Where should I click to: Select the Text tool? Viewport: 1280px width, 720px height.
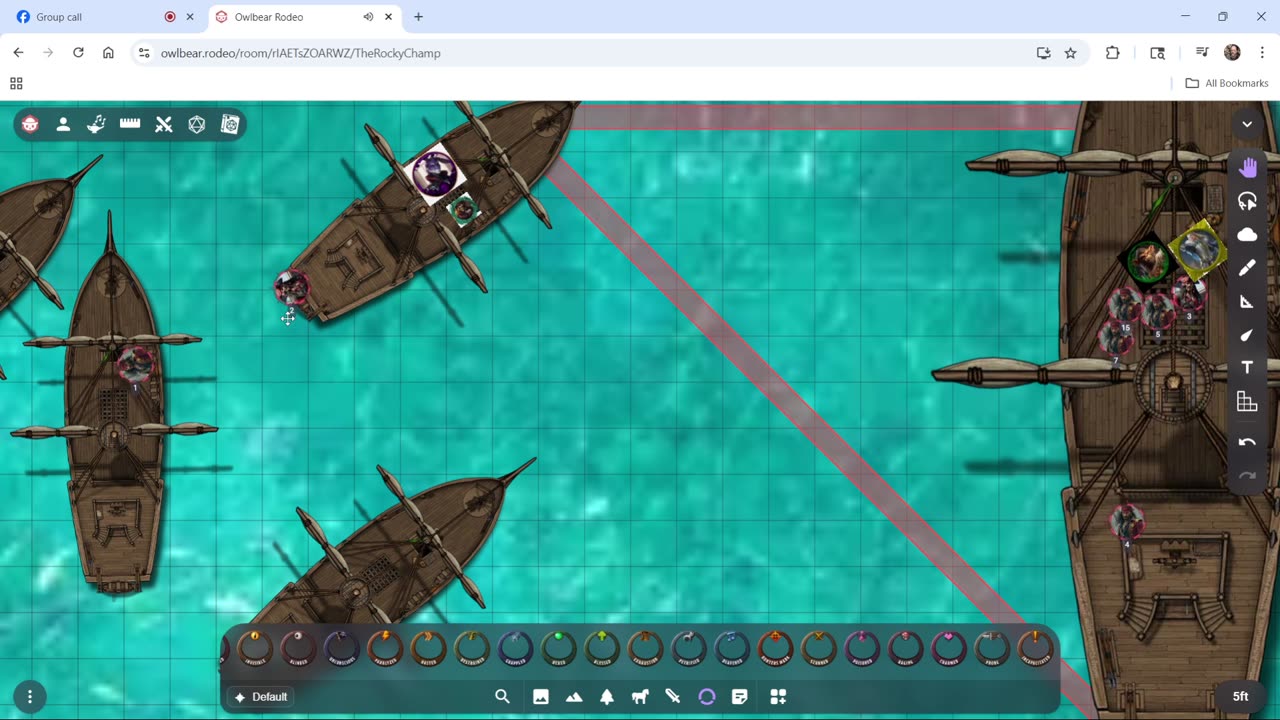1247,368
